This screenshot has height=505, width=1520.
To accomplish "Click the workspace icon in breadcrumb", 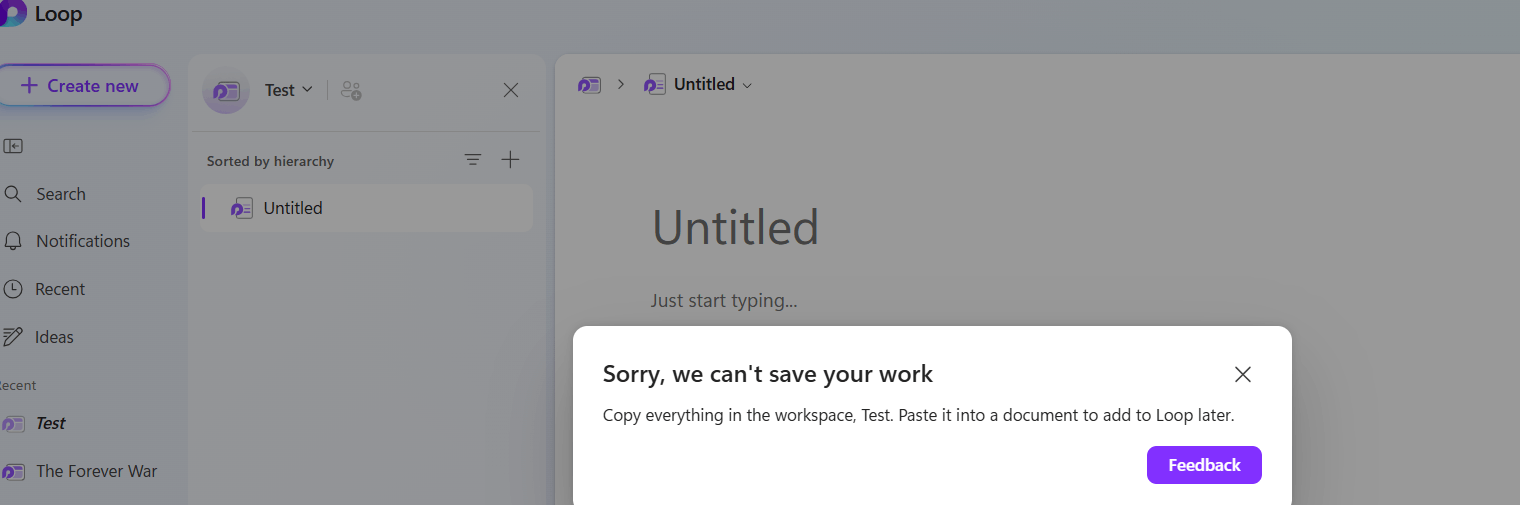I will (589, 85).
